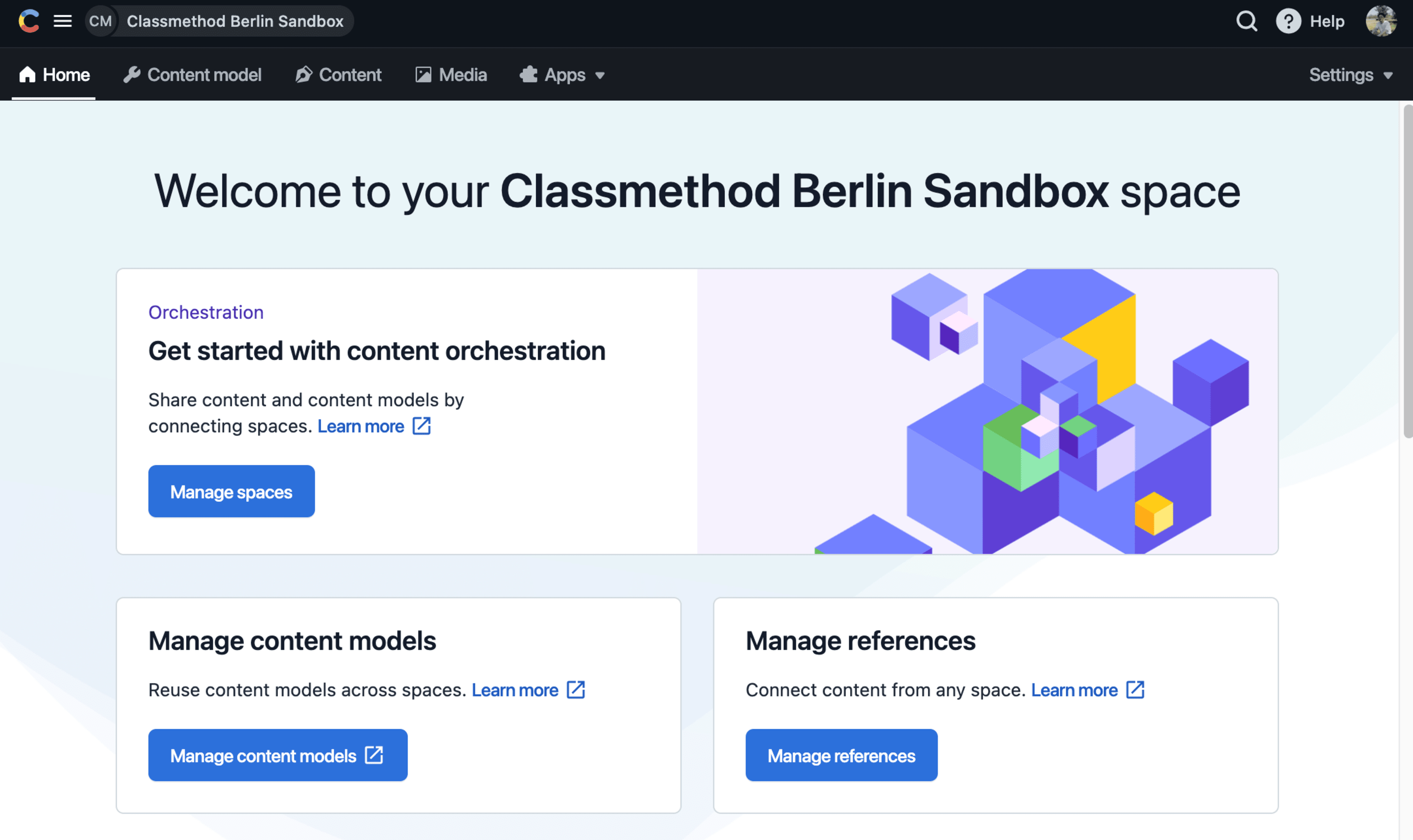This screenshot has width=1413, height=840.
Task: Click the vertical page scrollbar
Action: (1407, 272)
